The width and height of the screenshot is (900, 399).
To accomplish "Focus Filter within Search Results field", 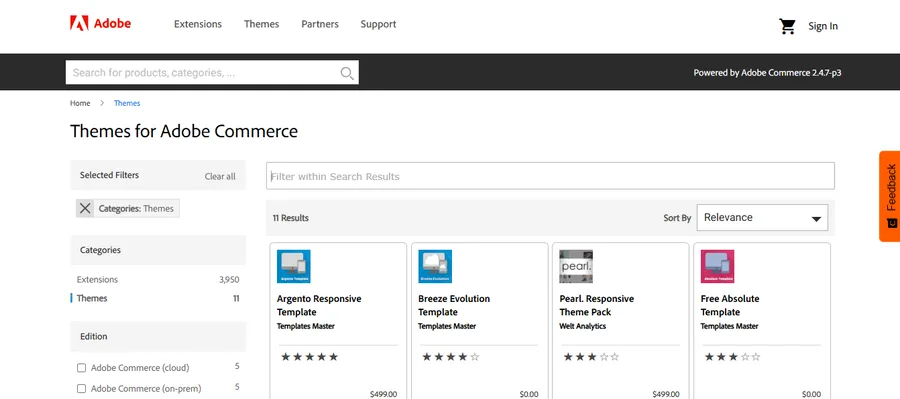I will [550, 176].
